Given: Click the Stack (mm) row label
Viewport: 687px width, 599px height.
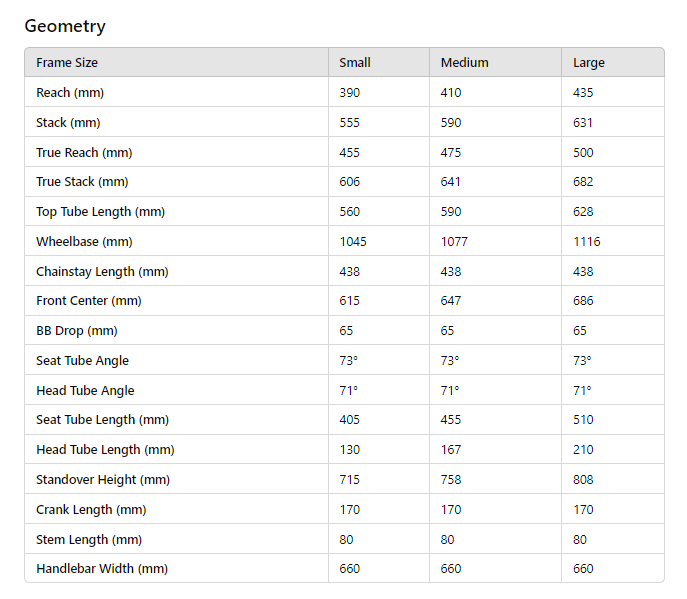Looking at the screenshot, I should 68,123.
